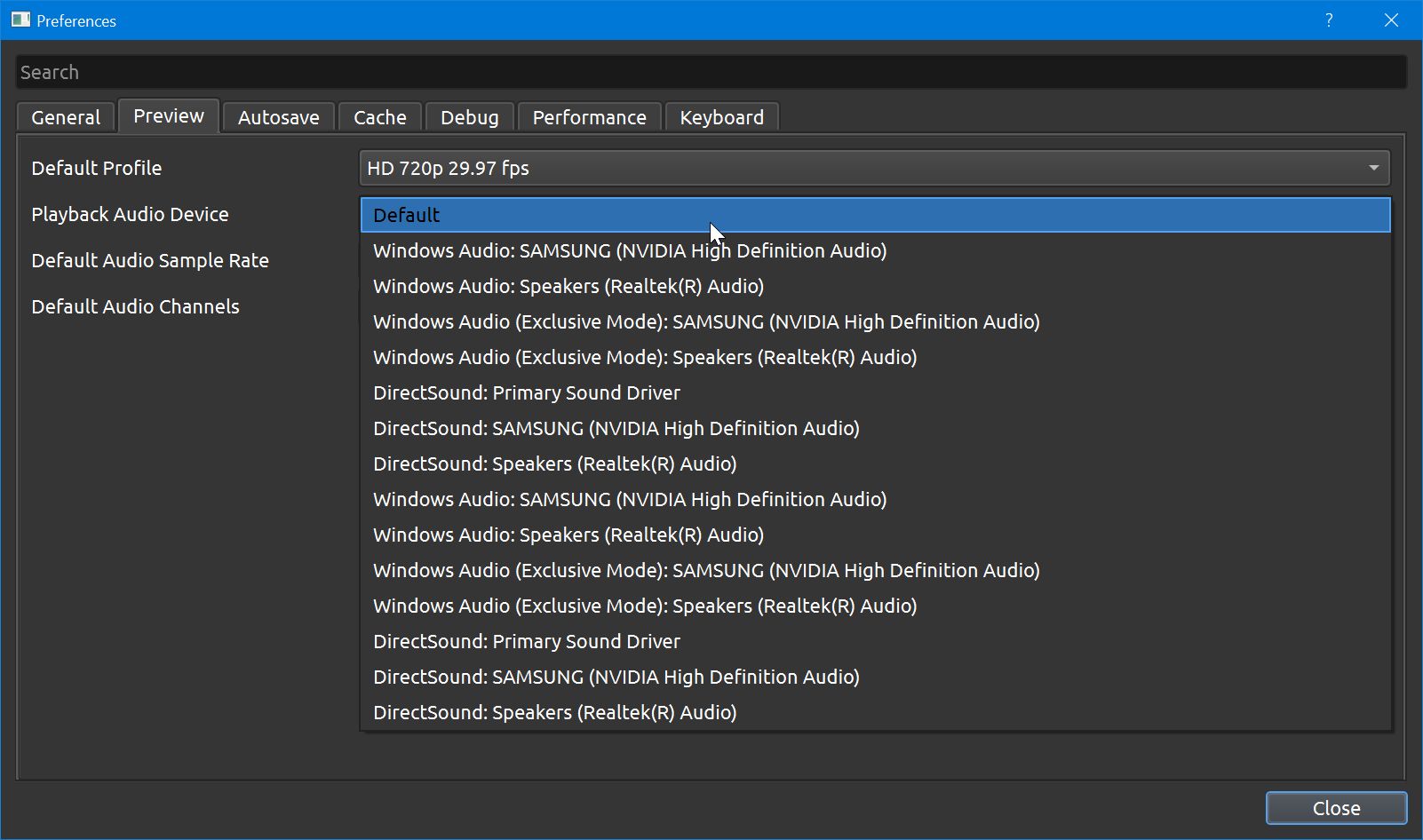Pick Windows Audio (Exclusive Mode): SAMSUNG device
Screen dimensions: 1423x840
pyautogui.click(x=706, y=321)
